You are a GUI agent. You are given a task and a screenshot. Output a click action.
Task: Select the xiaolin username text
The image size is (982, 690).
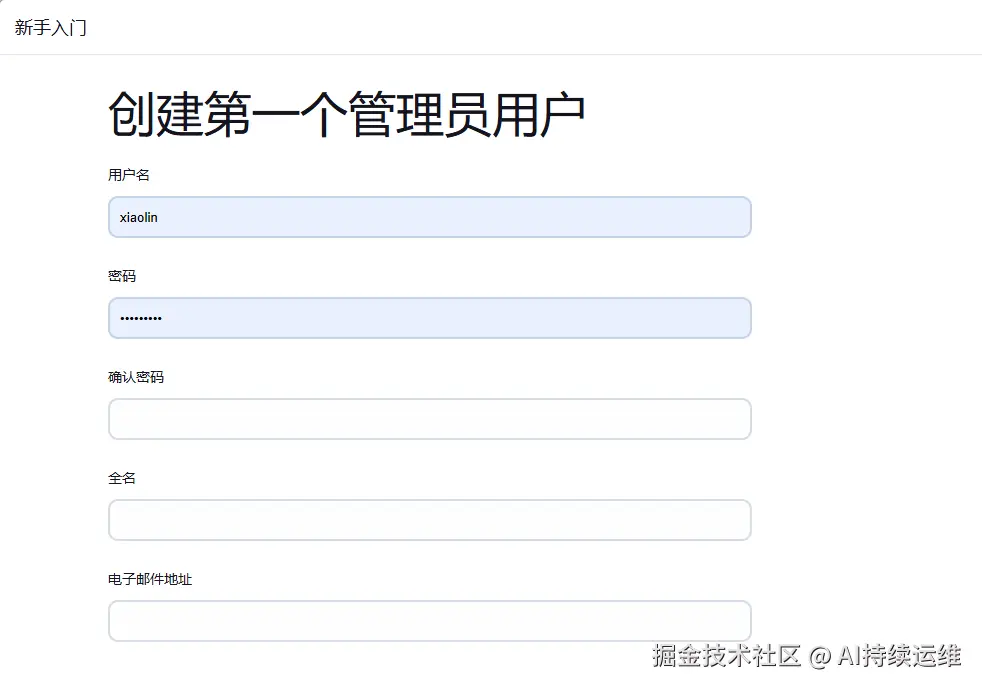point(139,217)
